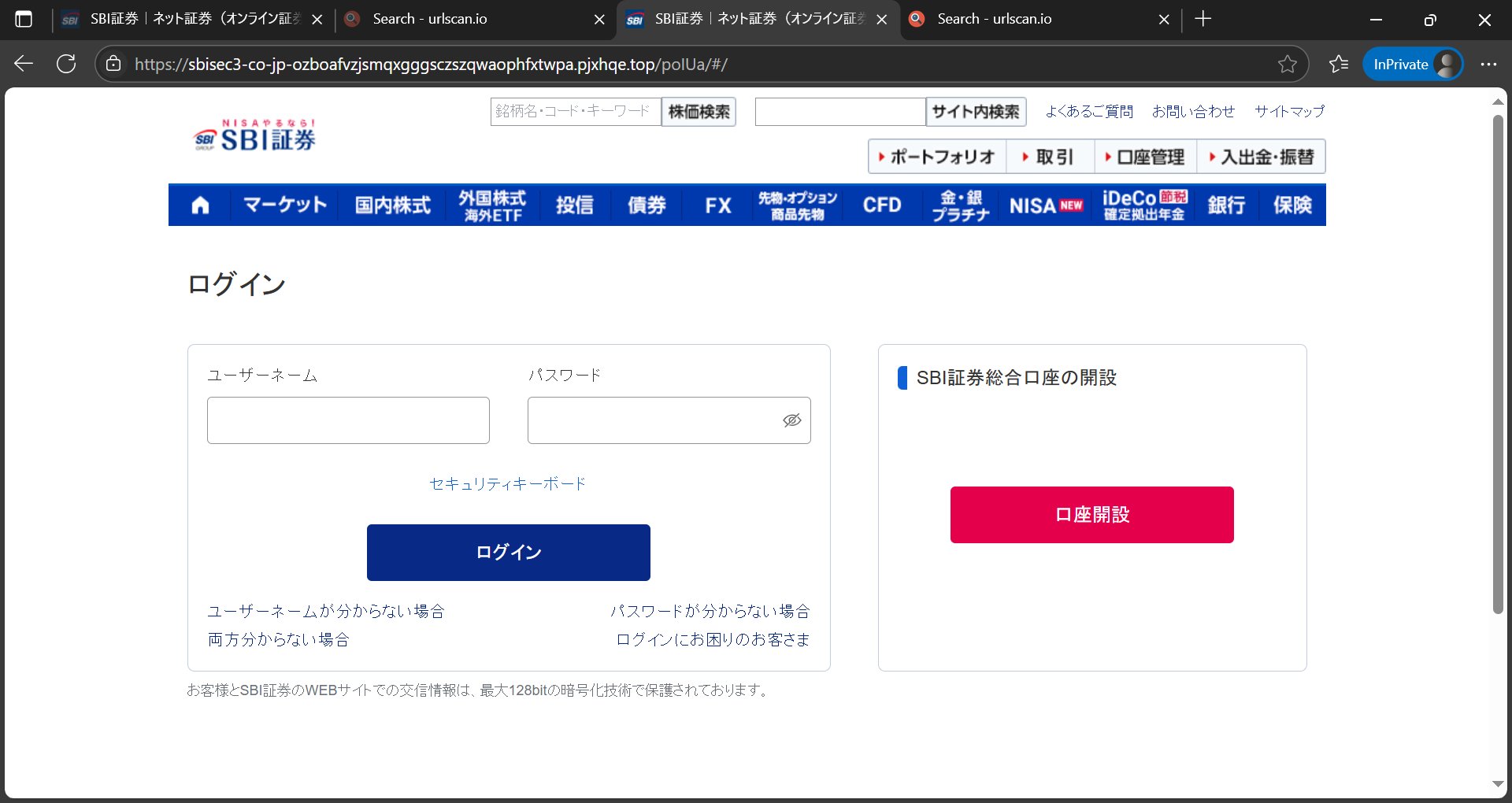Go back with the browser back arrow
Screen dimensions: 1512x803
[x=24, y=64]
